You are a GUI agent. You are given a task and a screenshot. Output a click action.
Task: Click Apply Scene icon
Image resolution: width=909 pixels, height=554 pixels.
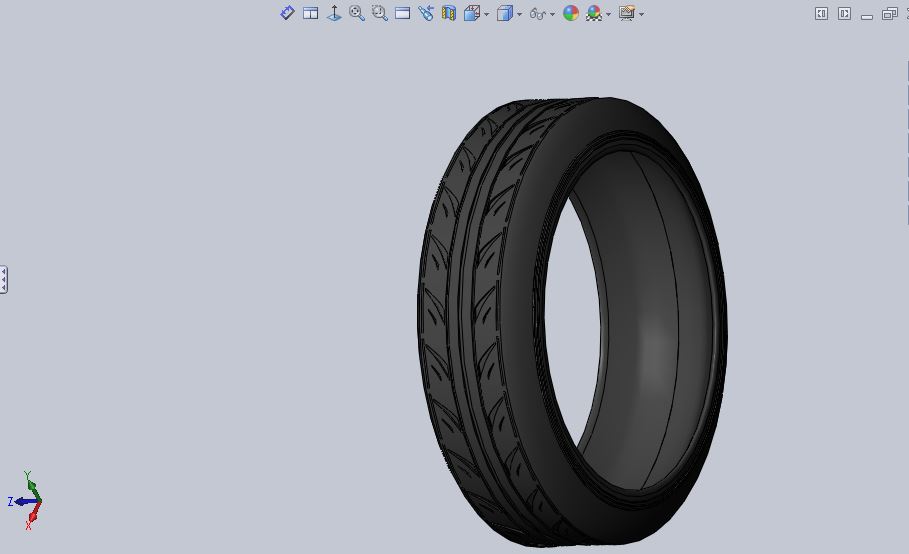594,13
